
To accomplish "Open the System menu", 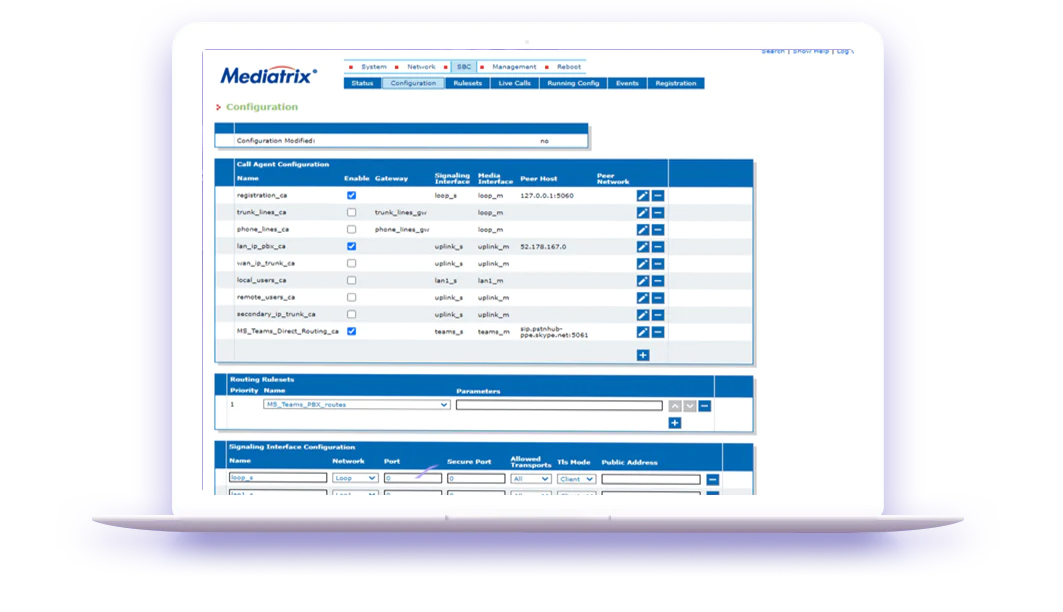I will [x=374, y=67].
